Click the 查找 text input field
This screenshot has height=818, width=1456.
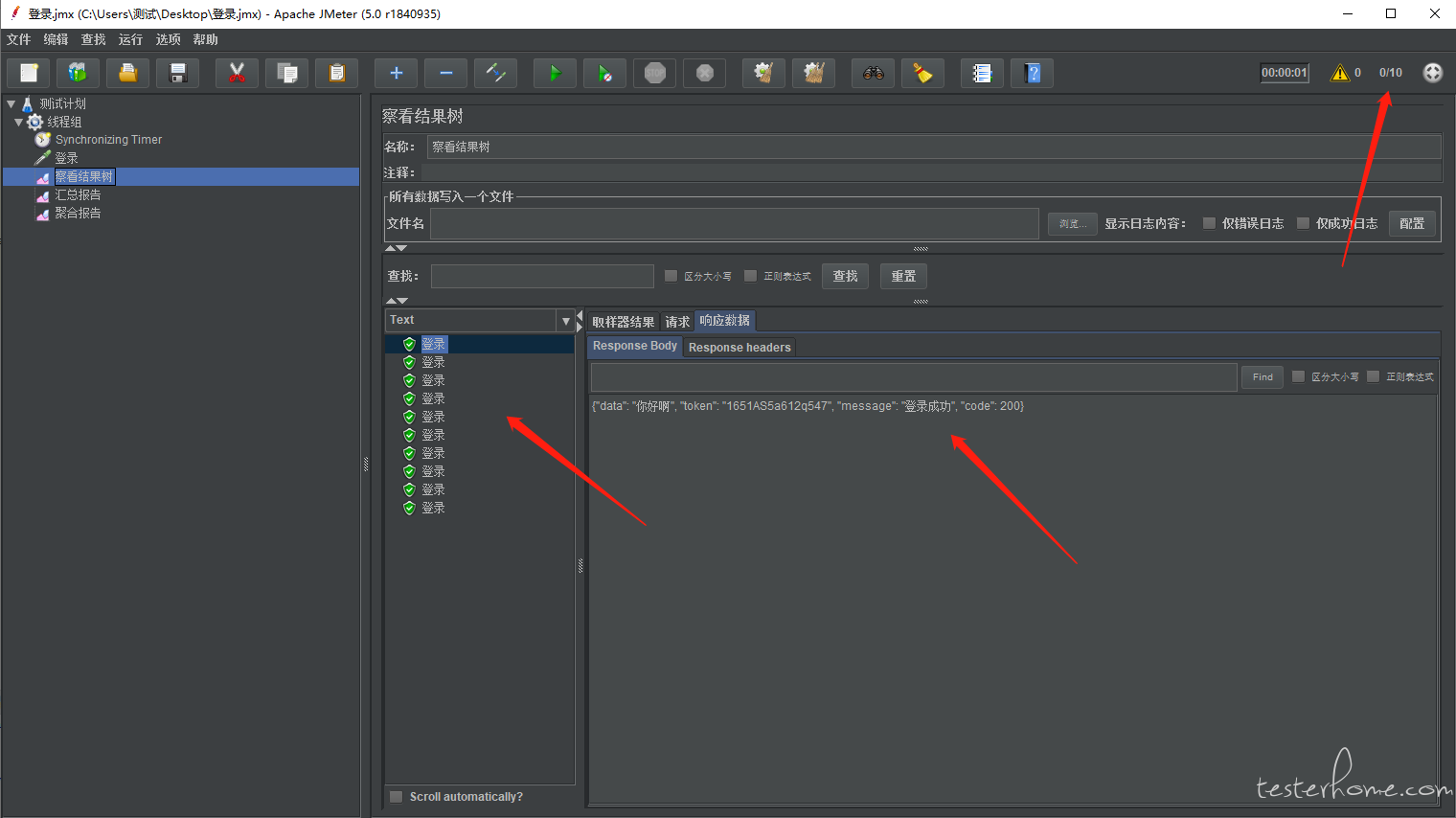[542, 276]
